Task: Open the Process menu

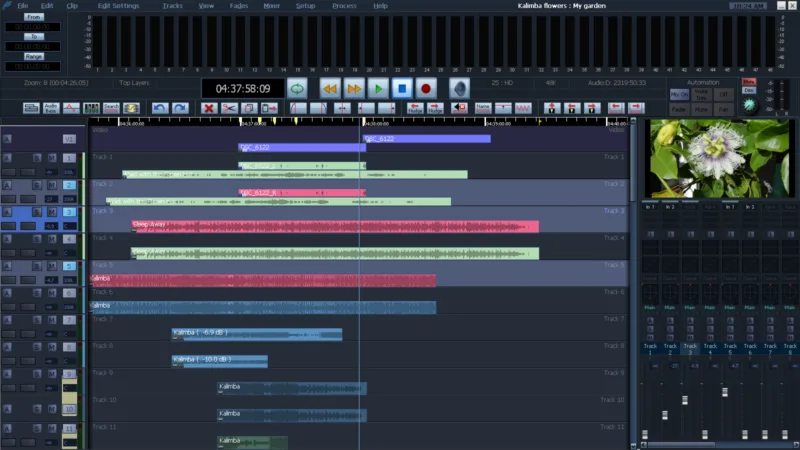Action: [x=344, y=6]
